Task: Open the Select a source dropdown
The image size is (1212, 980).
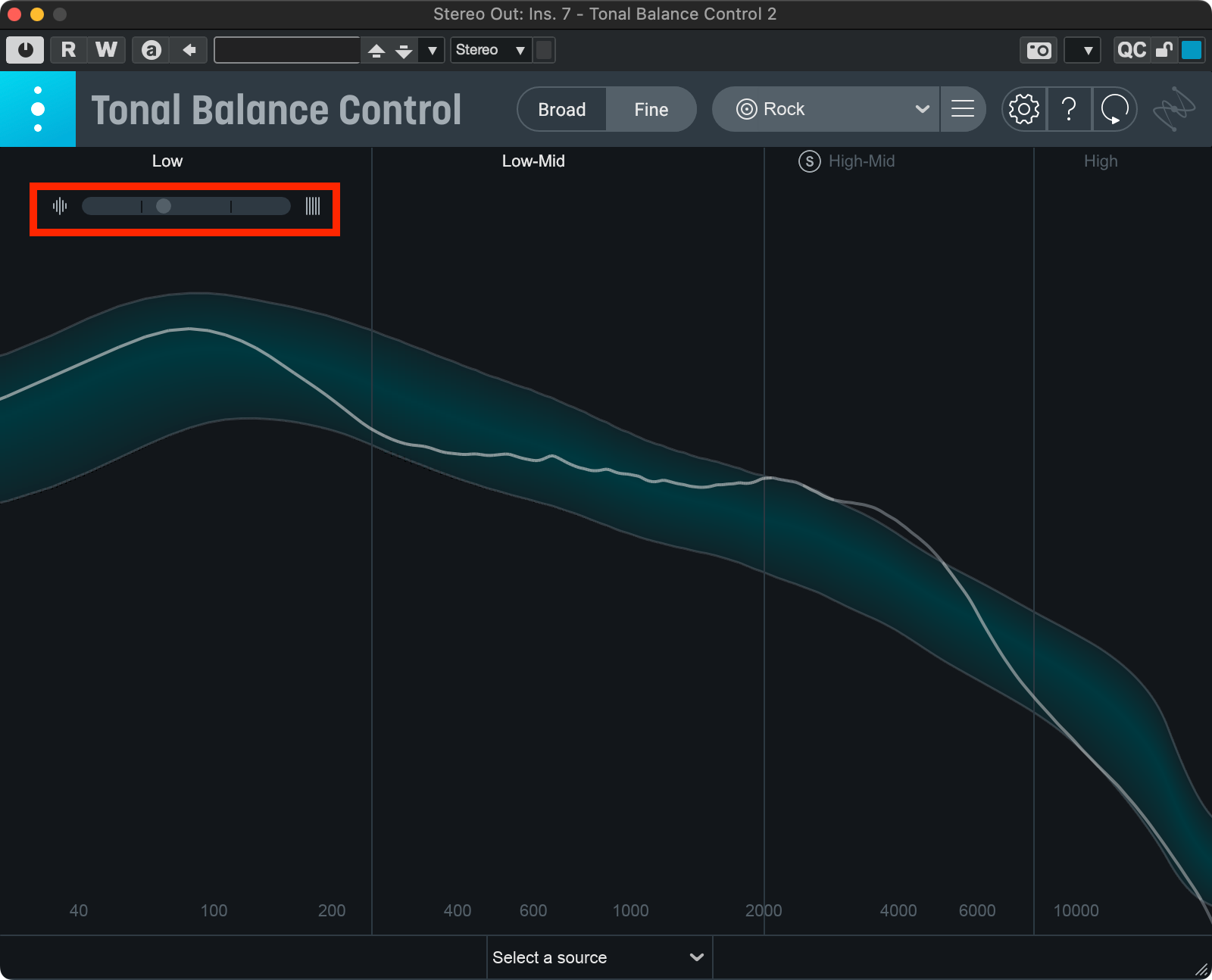Action: click(x=598, y=957)
